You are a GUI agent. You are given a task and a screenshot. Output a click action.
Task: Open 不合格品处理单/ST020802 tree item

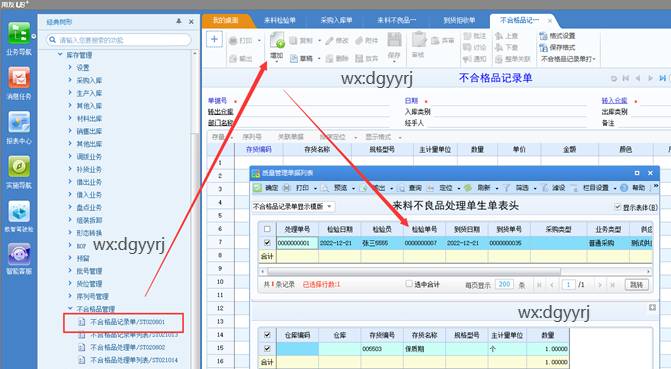click(127, 347)
